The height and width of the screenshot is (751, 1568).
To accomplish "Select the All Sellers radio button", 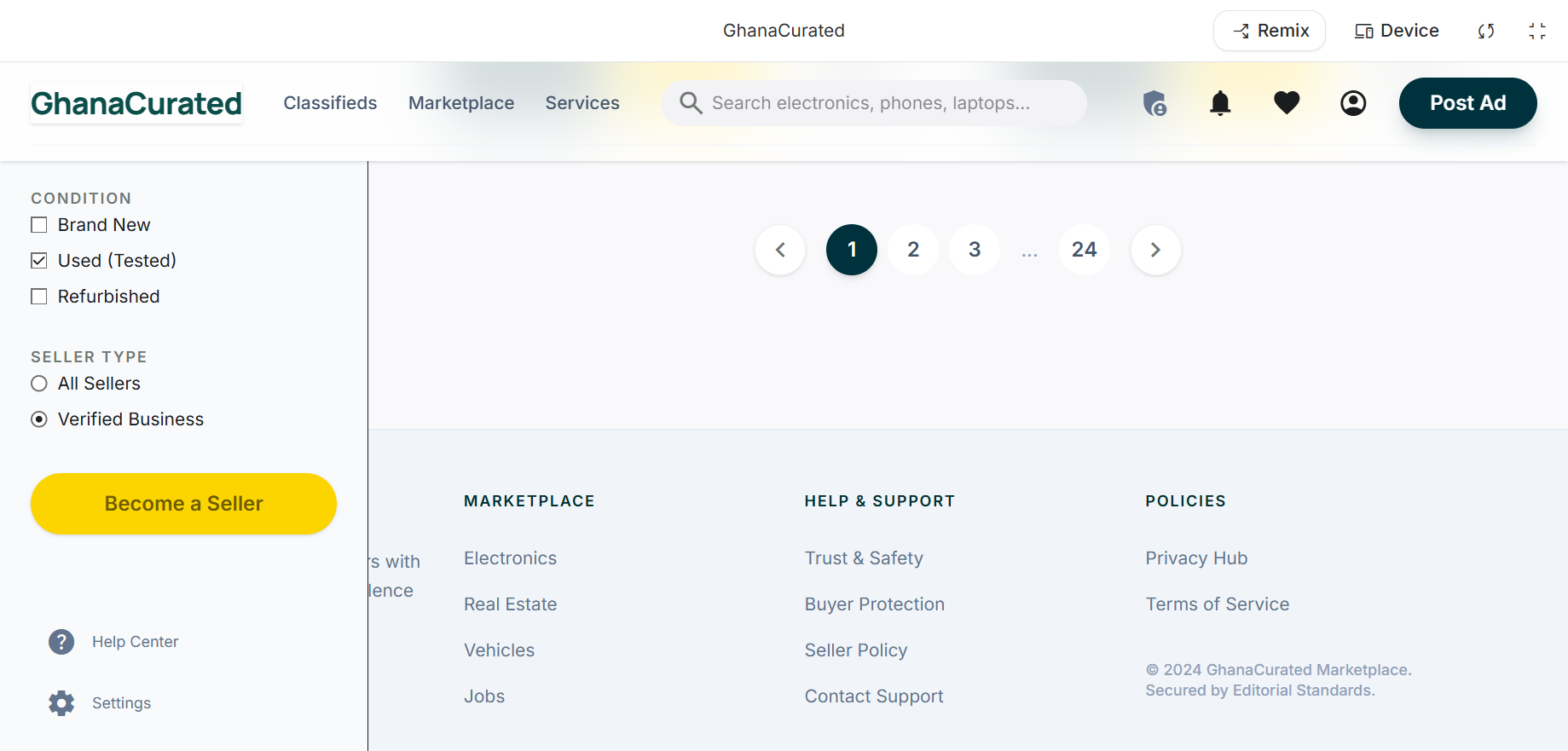I will pyautogui.click(x=39, y=384).
